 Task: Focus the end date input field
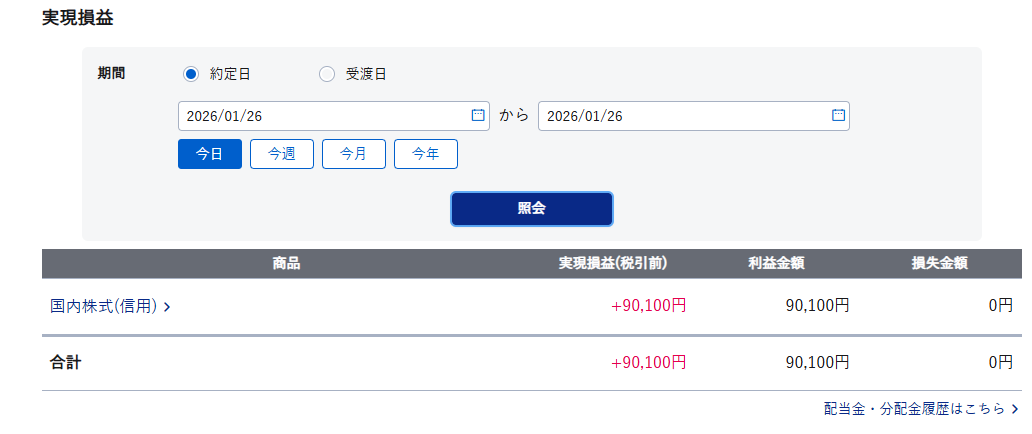[680, 116]
